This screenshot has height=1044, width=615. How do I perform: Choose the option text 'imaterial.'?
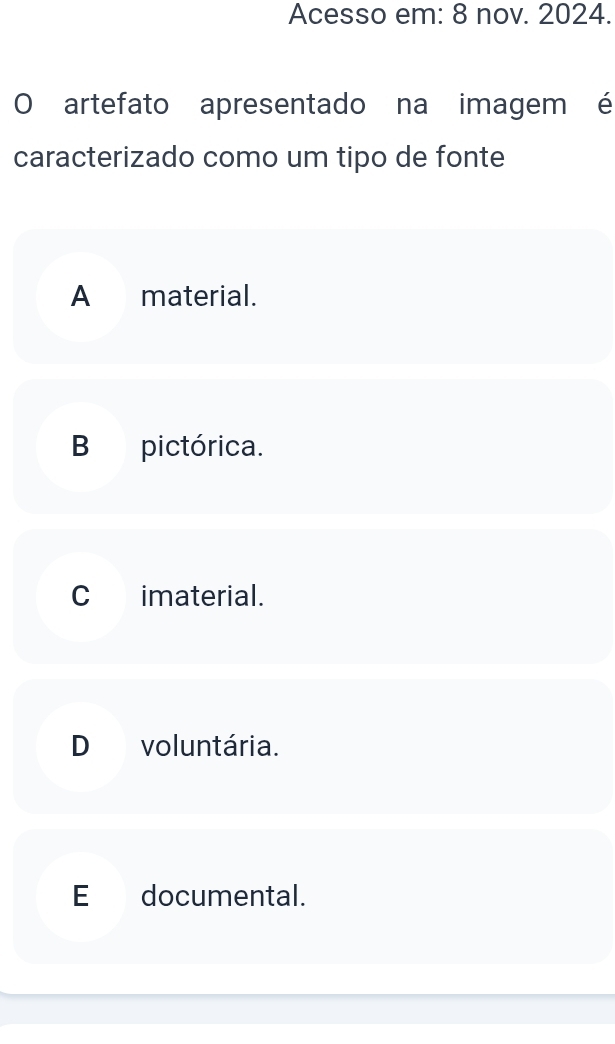coord(202,596)
